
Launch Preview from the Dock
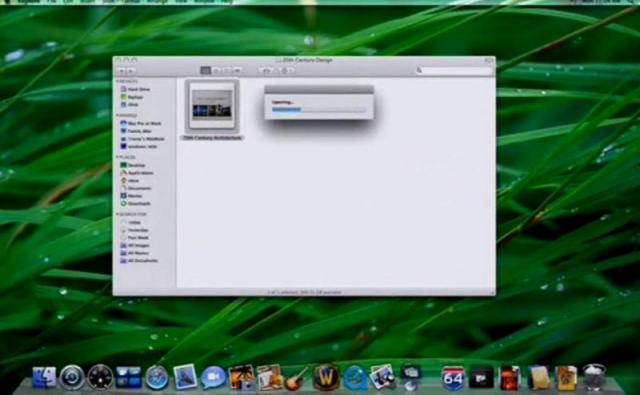coord(382,377)
